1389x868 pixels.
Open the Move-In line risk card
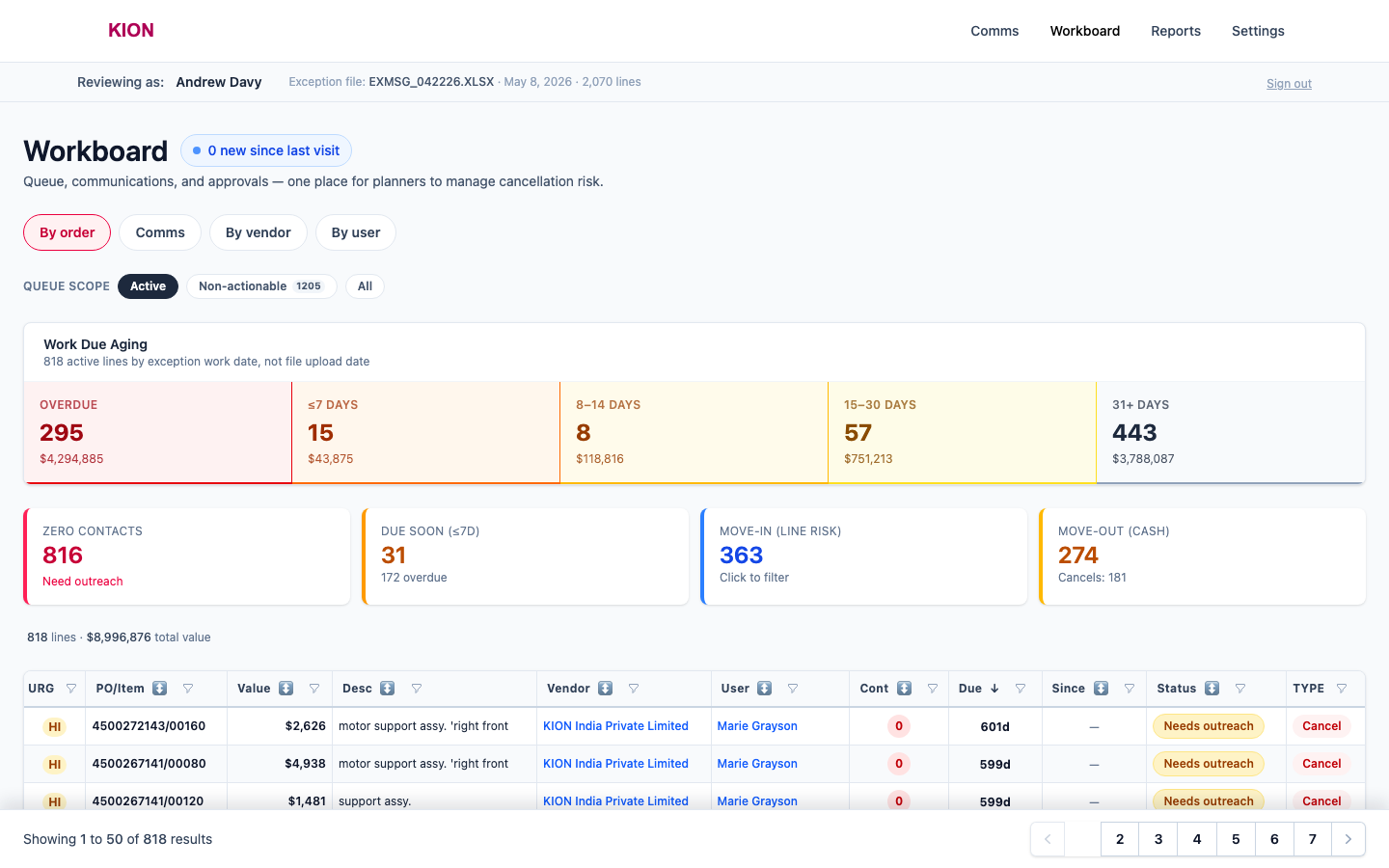coord(864,556)
